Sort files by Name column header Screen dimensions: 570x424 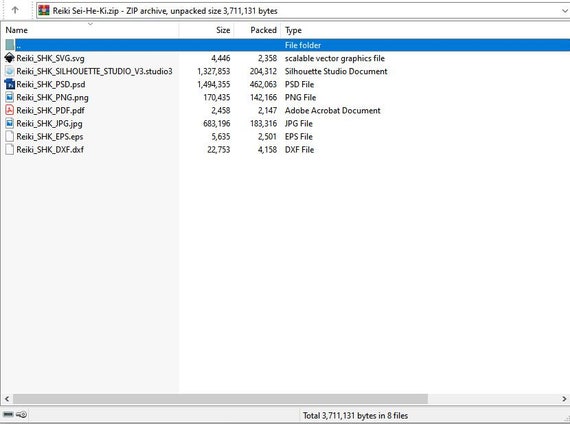coord(16,30)
